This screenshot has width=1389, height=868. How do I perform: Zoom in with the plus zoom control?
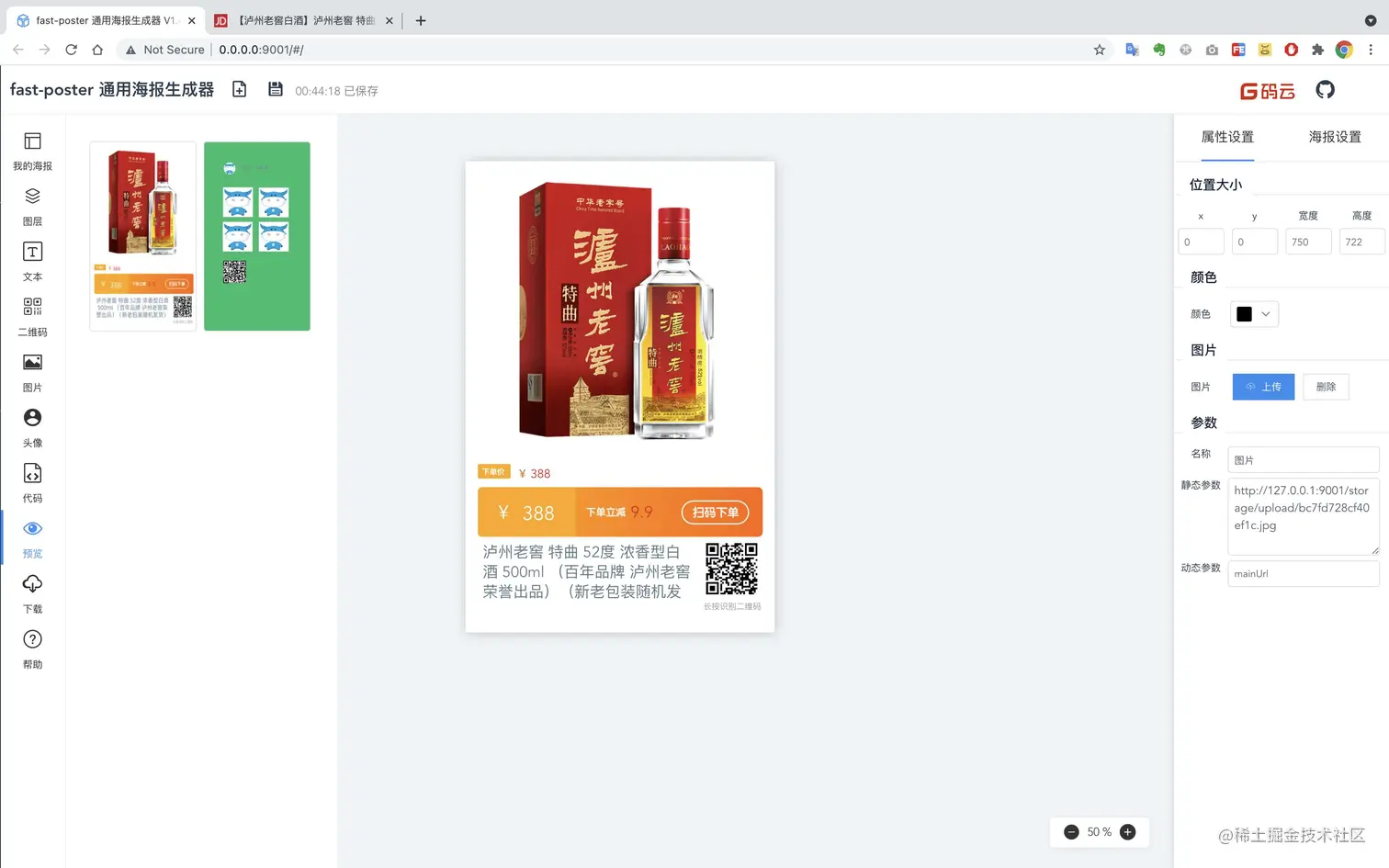click(1128, 831)
